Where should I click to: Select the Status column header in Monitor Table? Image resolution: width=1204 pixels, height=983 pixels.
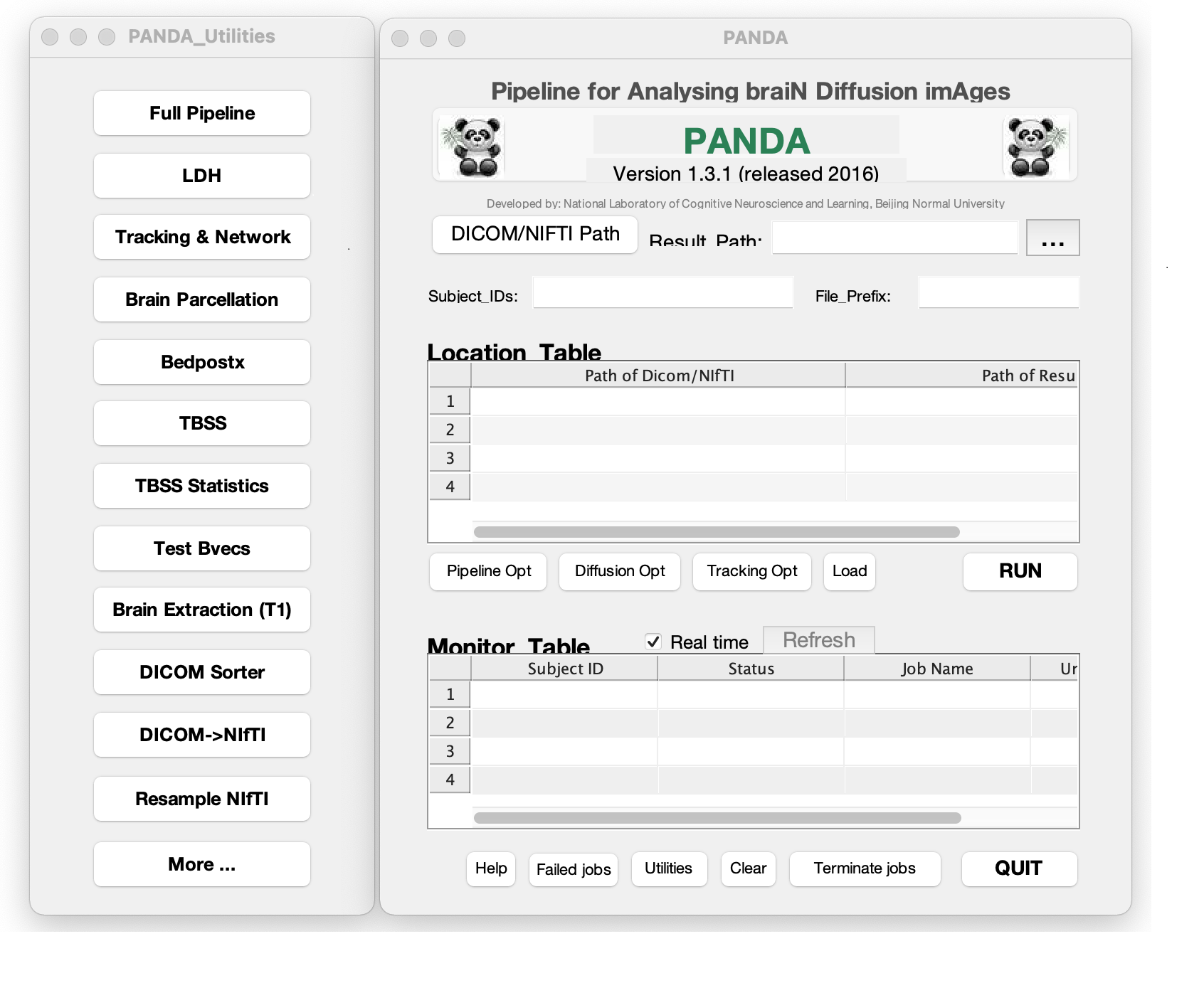click(x=751, y=669)
